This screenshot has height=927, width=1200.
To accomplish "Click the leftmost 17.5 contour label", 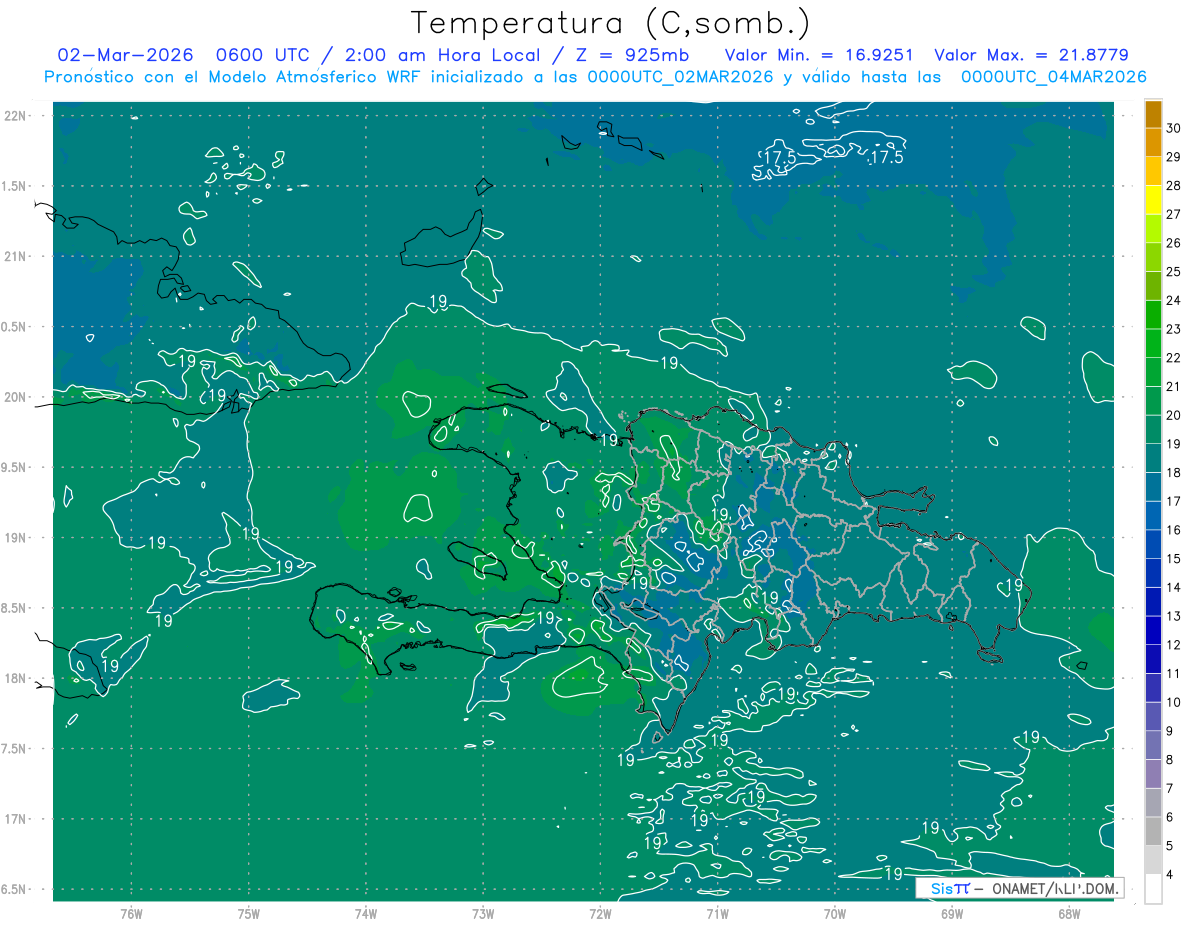I will point(779,157).
